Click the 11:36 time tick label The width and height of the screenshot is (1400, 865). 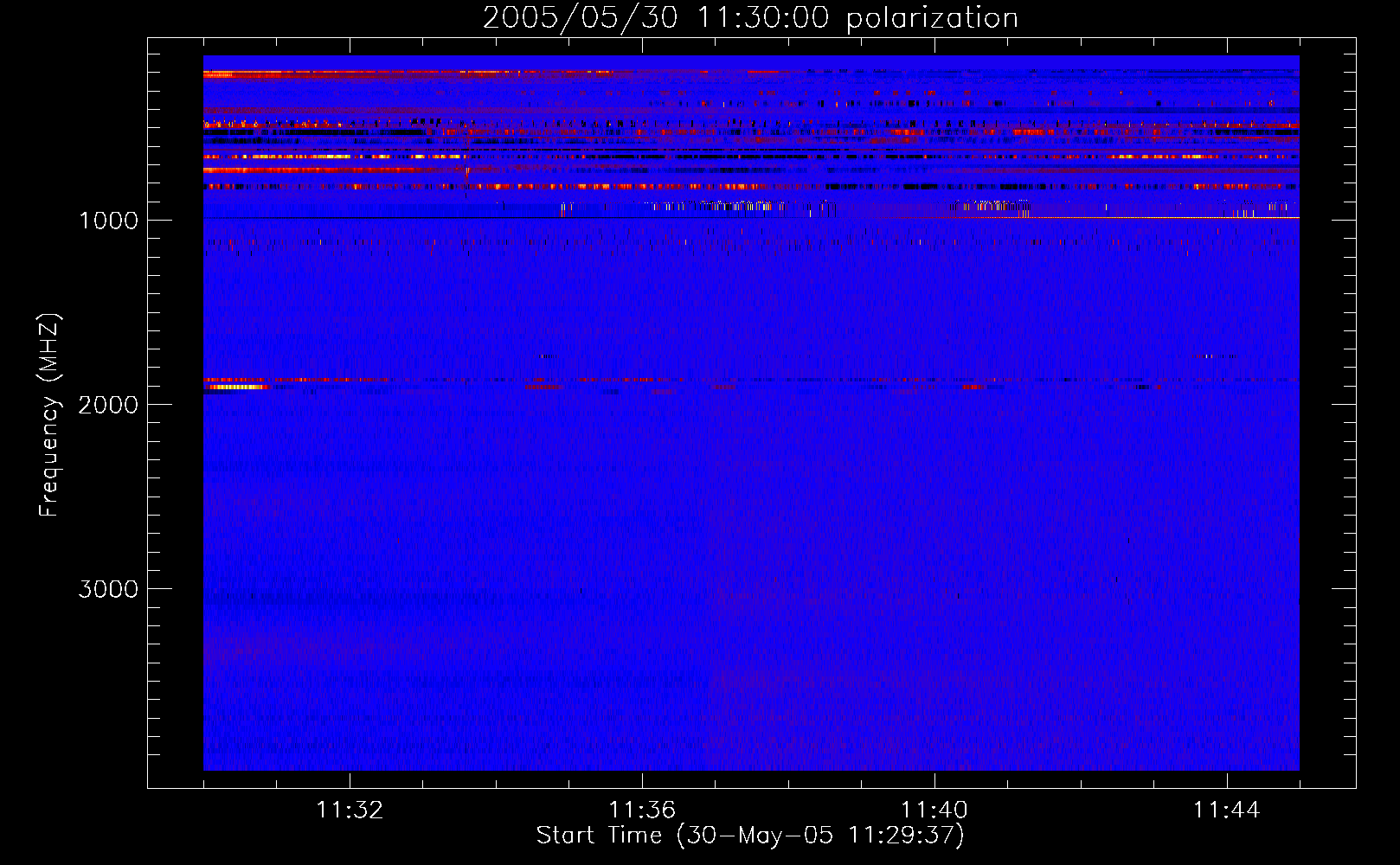click(x=642, y=811)
